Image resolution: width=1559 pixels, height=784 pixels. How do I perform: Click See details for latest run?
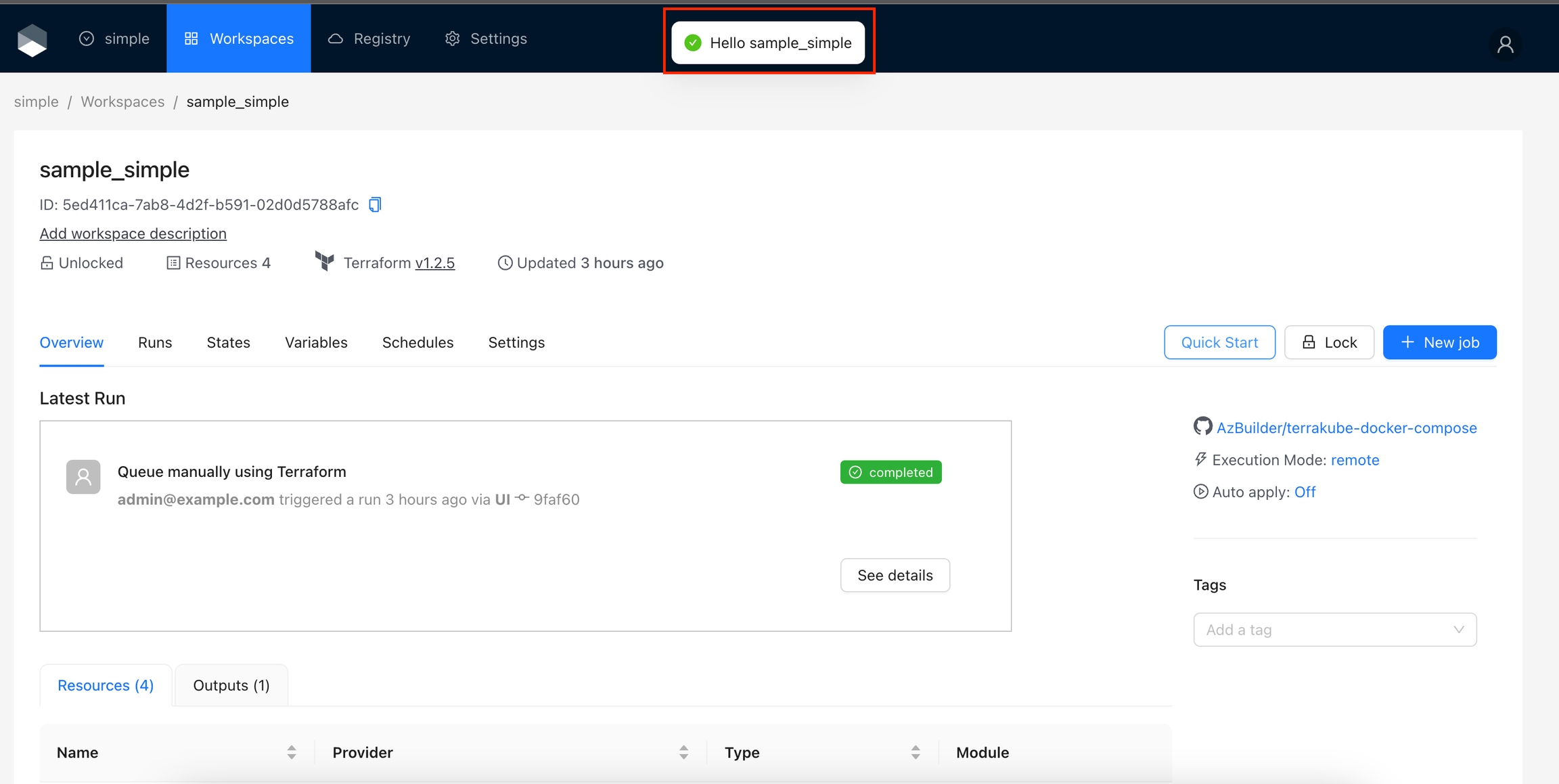[895, 575]
